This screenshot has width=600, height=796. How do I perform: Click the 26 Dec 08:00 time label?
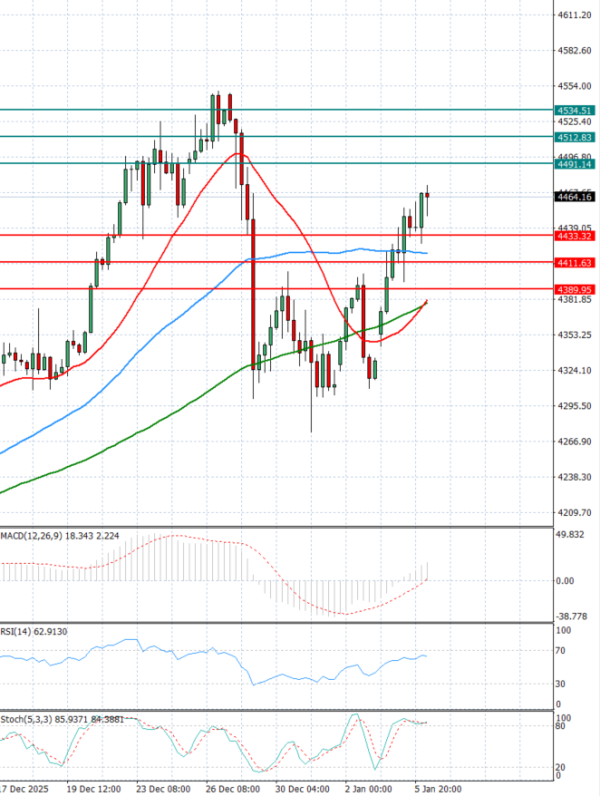(x=232, y=787)
